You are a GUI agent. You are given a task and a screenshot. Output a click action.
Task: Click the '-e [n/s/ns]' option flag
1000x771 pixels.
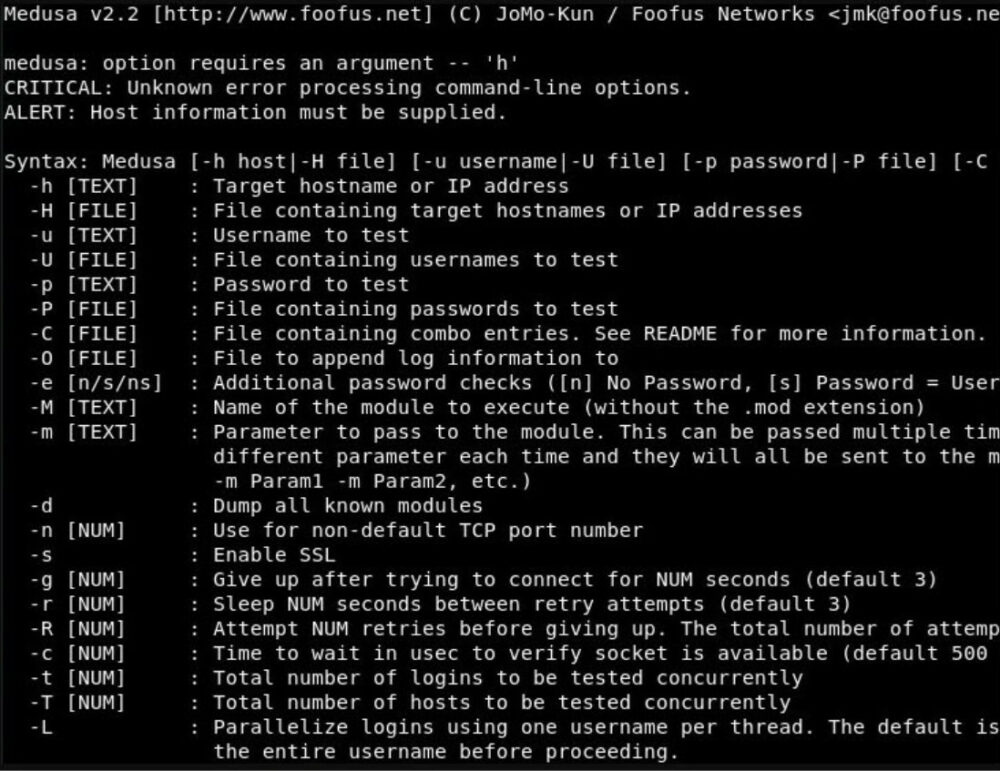tap(96, 383)
